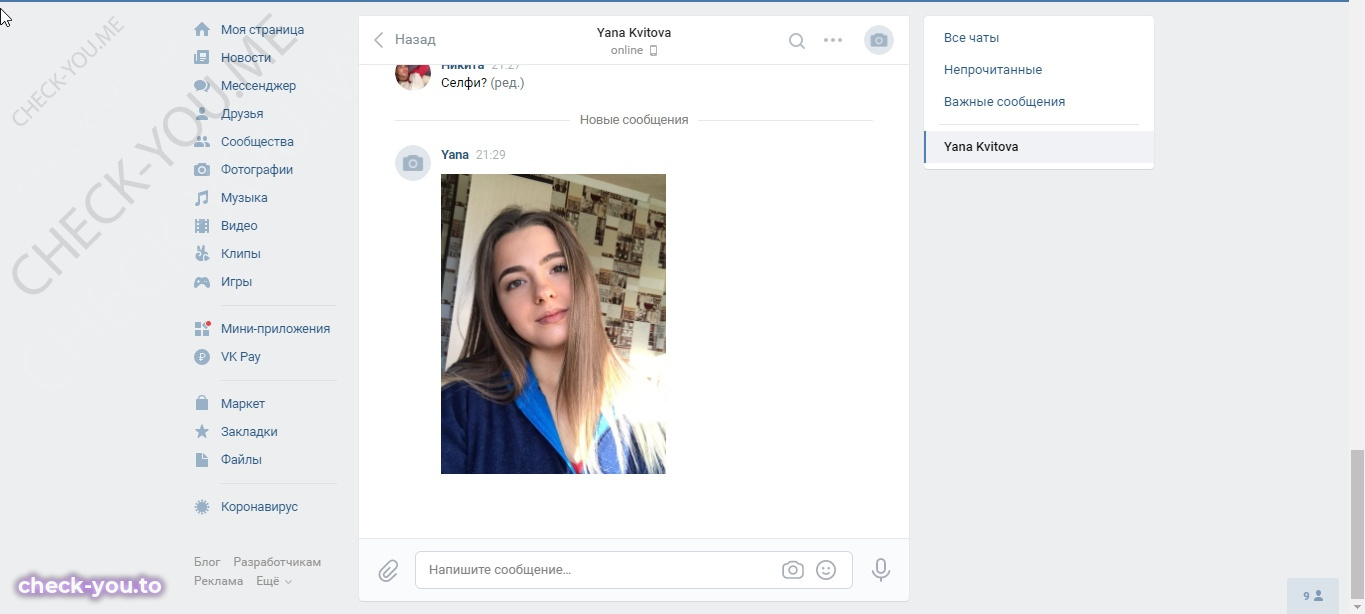The image size is (1365, 614).
Task: Open Моя страница link
Action: (x=263, y=30)
